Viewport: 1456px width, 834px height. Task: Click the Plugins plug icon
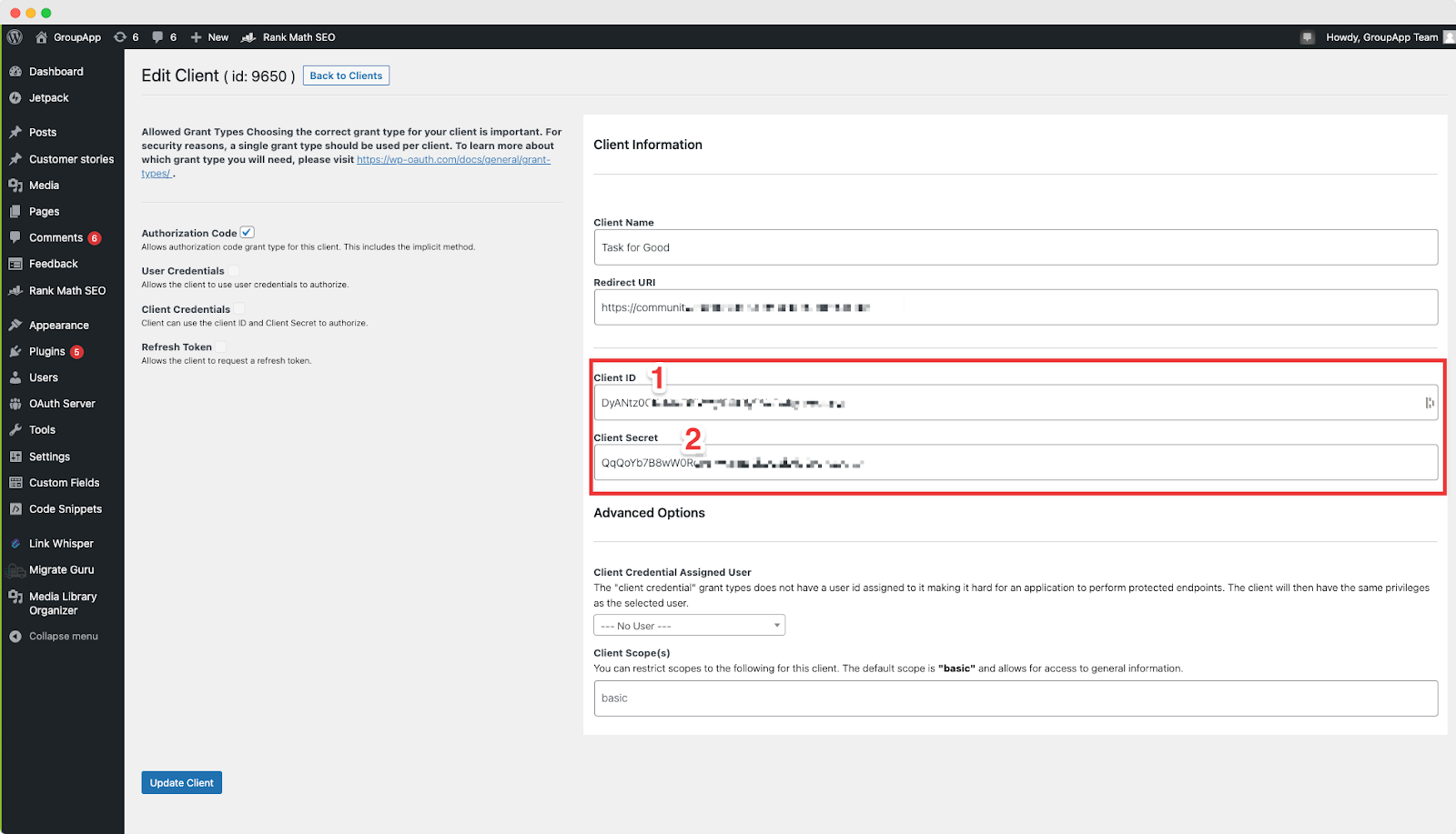15,352
